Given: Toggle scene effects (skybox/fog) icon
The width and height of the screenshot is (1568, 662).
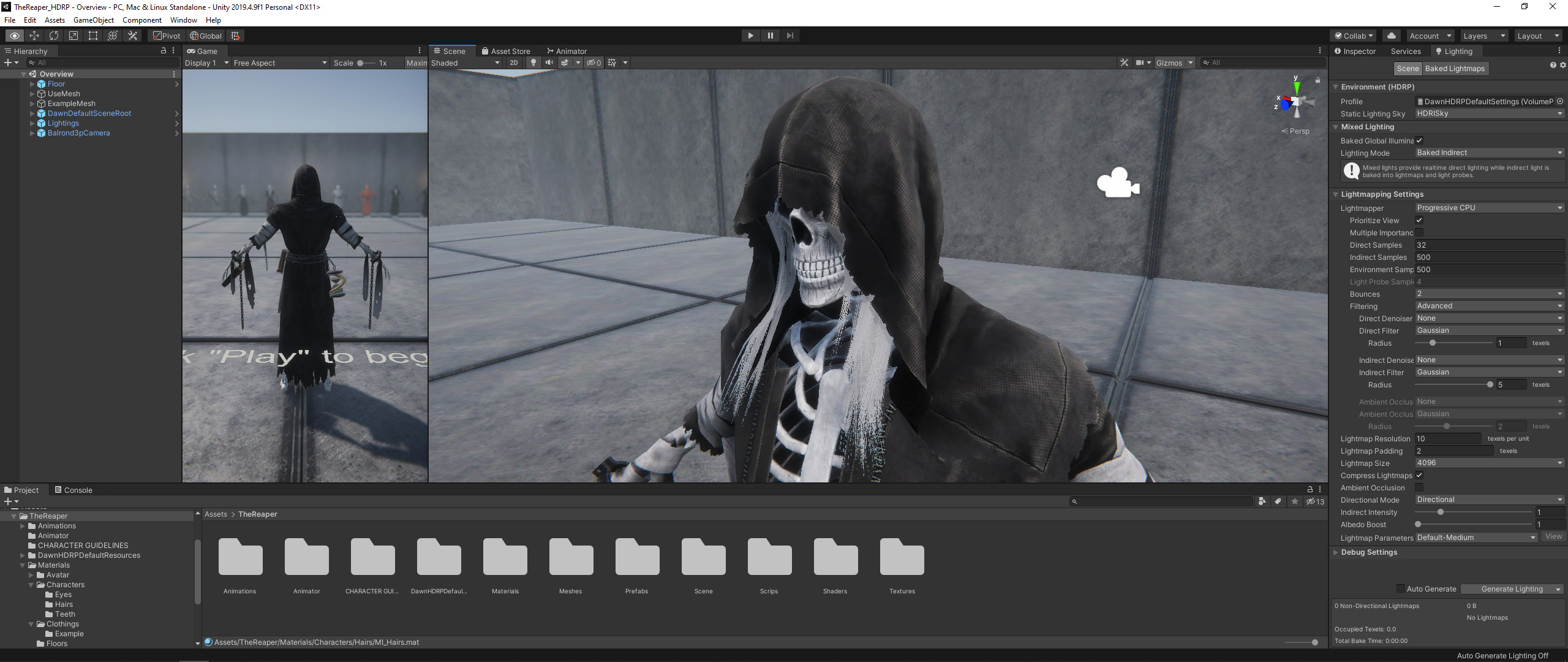Looking at the screenshot, I should click(x=565, y=63).
